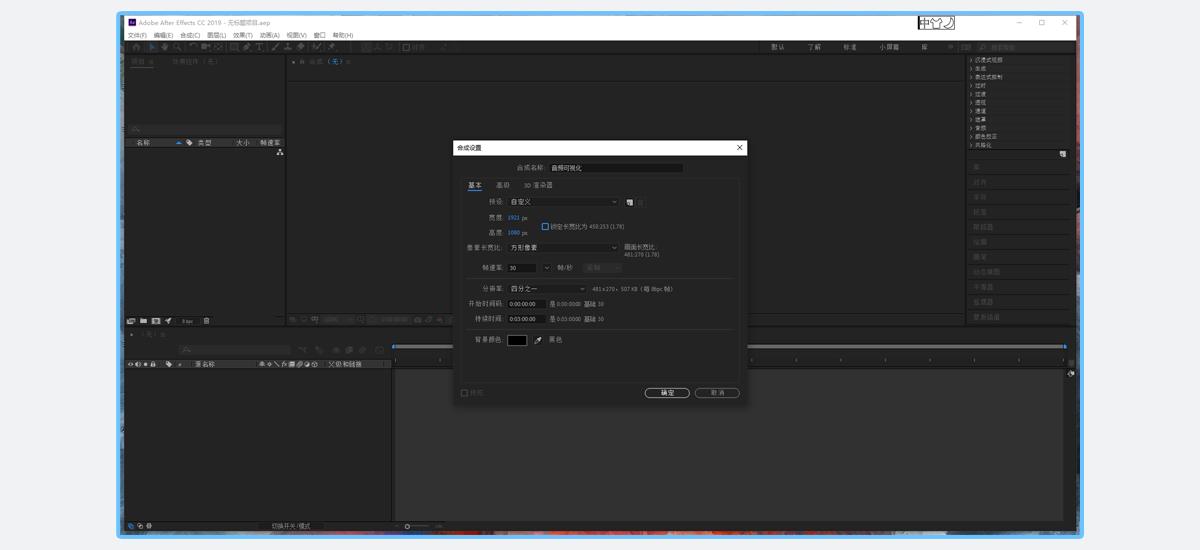1200x550 pixels.
Task: Click the 高度 value 1080
Action: (513, 233)
